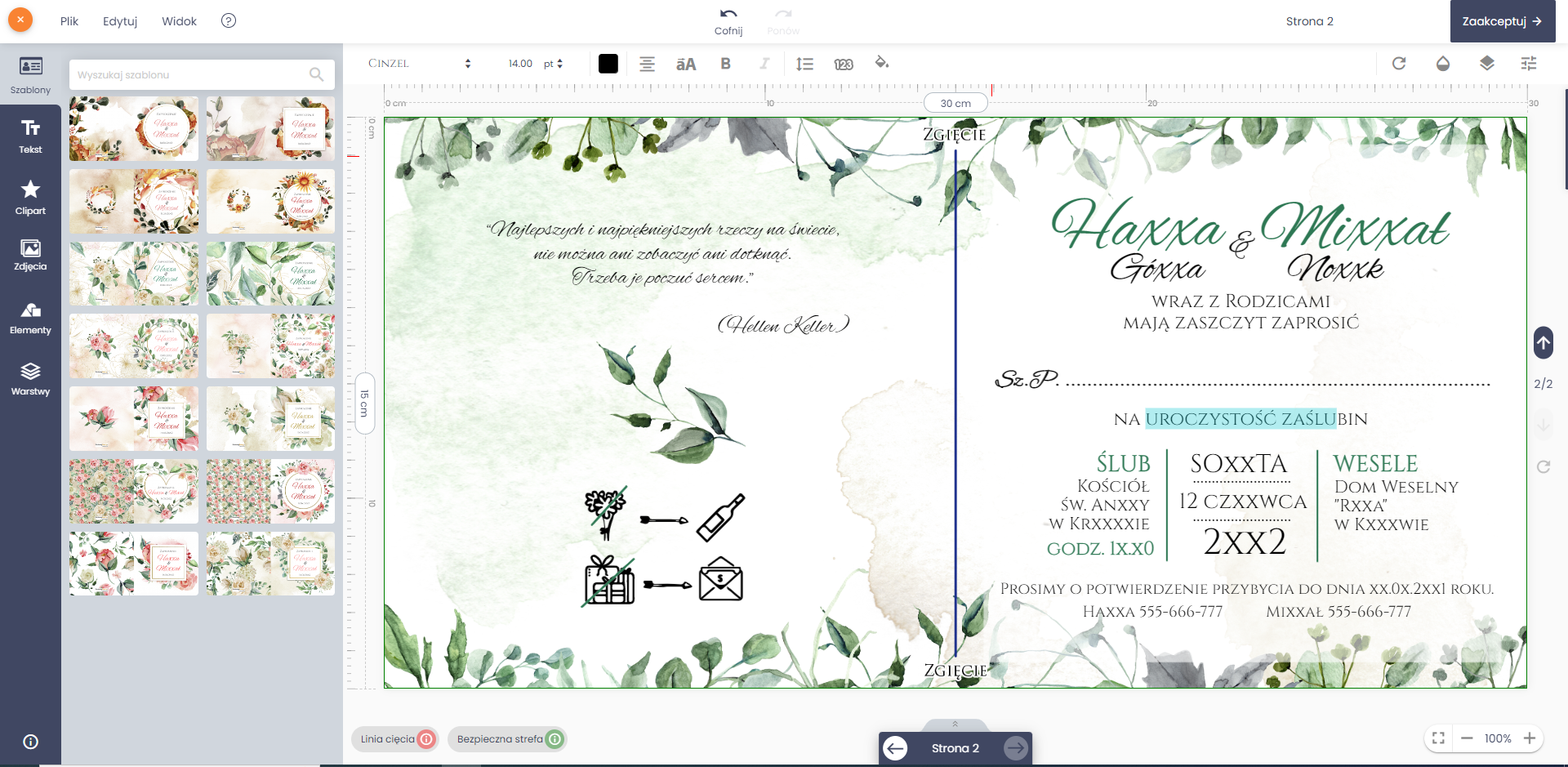Toggle bold formatting
The height and width of the screenshot is (767, 1568).
pyautogui.click(x=725, y=64)
